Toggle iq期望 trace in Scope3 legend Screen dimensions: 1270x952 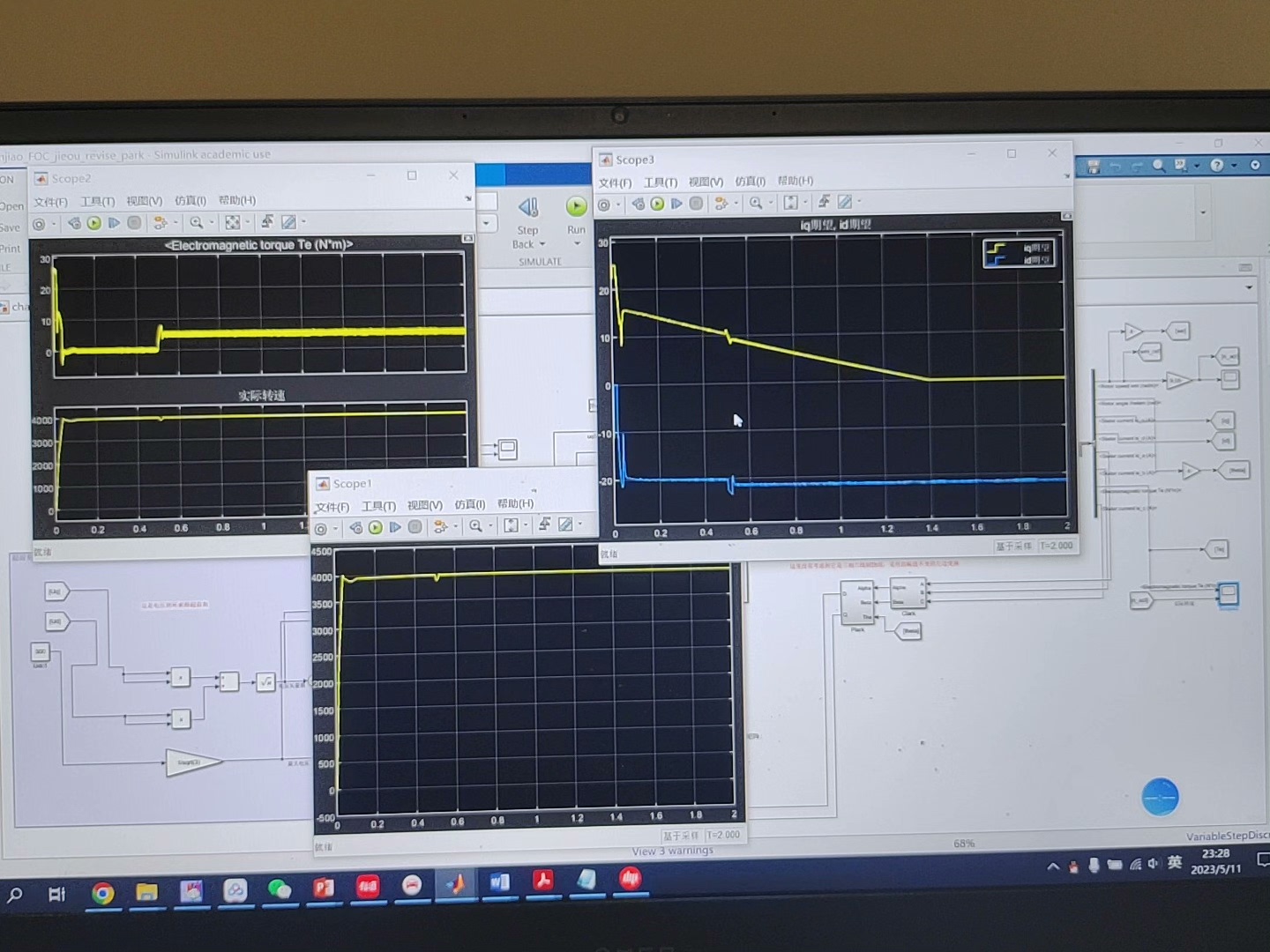(x=1021, y=249)
